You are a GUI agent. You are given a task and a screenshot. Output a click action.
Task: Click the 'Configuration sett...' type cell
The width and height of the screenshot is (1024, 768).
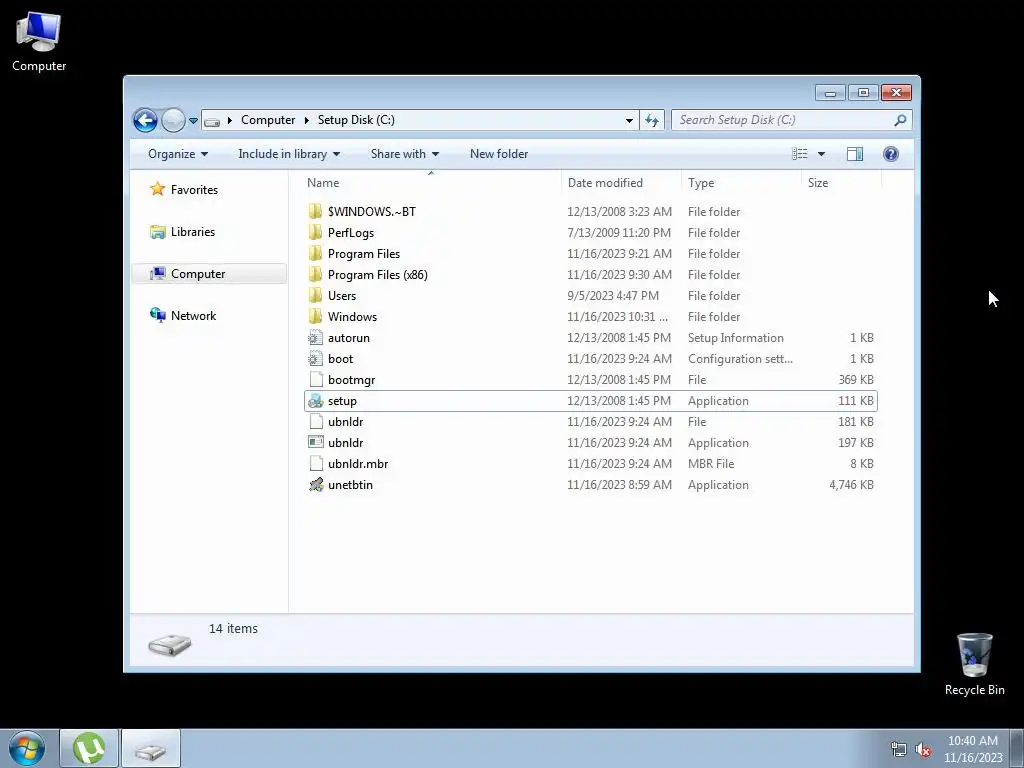click(740, 359)
